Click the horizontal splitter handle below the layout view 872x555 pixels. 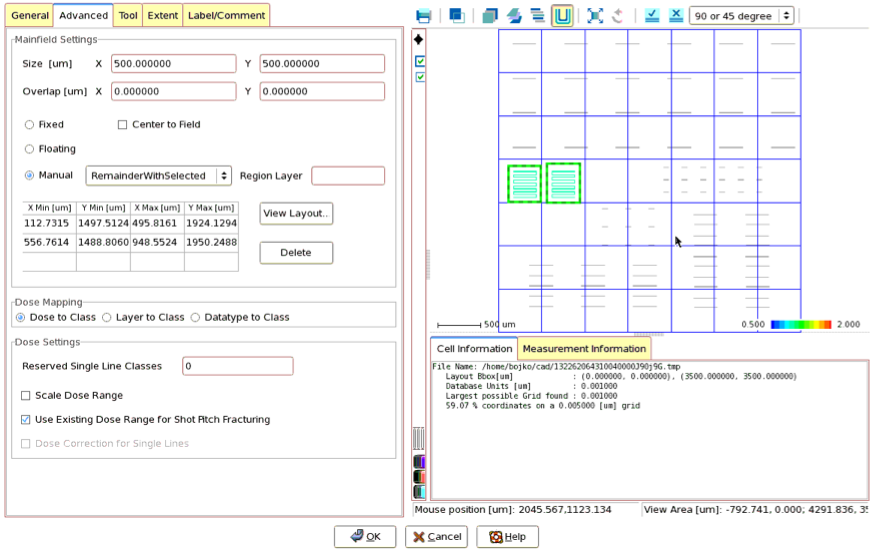648,335
